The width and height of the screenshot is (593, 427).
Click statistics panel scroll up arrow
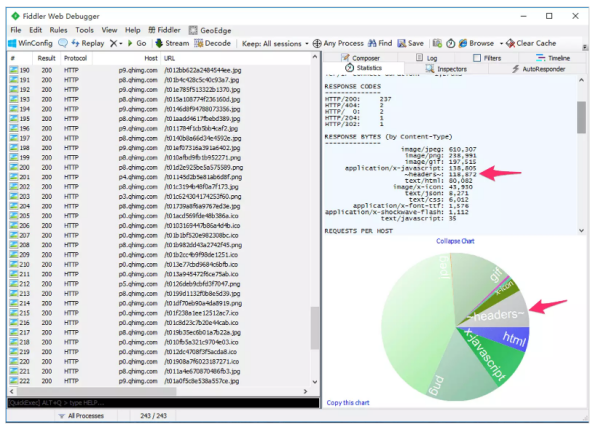(x=581, y=80)
